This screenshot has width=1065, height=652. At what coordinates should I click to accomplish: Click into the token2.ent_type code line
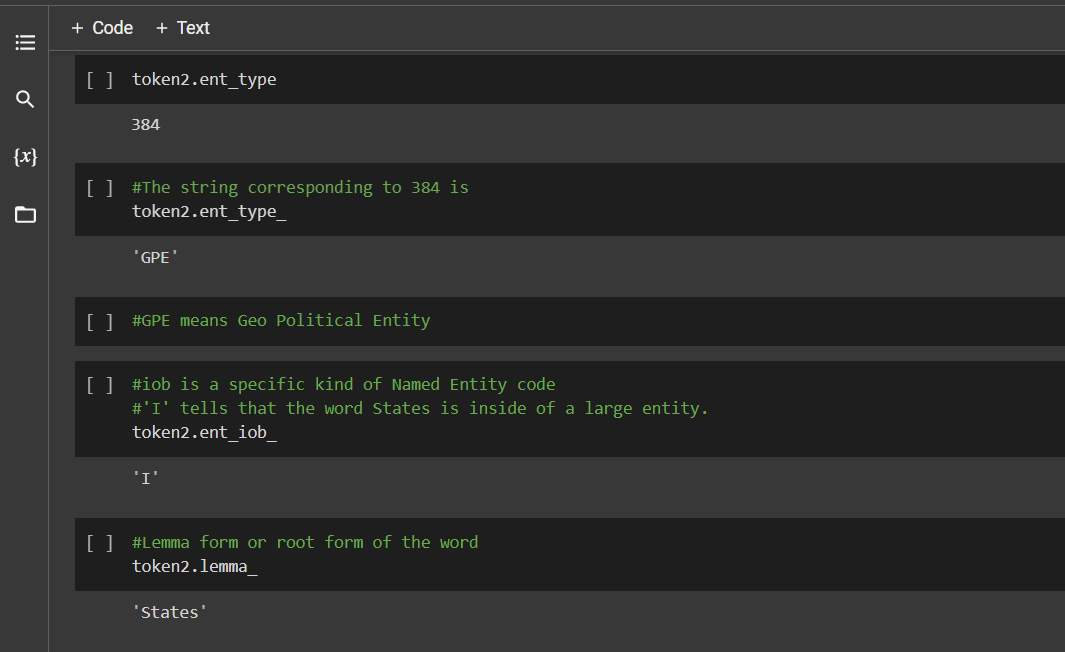click(204, 79)
